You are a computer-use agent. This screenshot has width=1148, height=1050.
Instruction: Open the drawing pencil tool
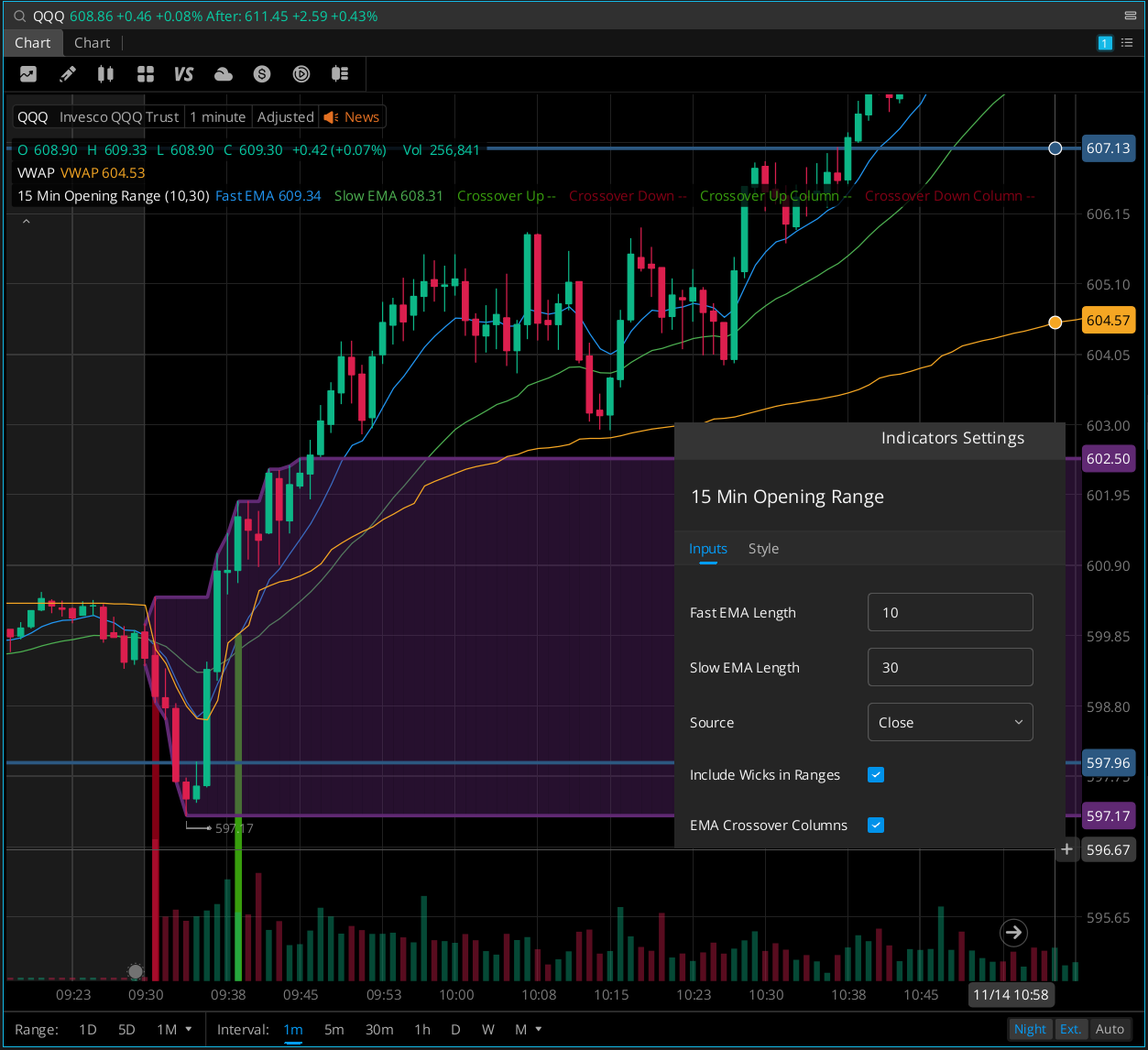tap(68, 74)
